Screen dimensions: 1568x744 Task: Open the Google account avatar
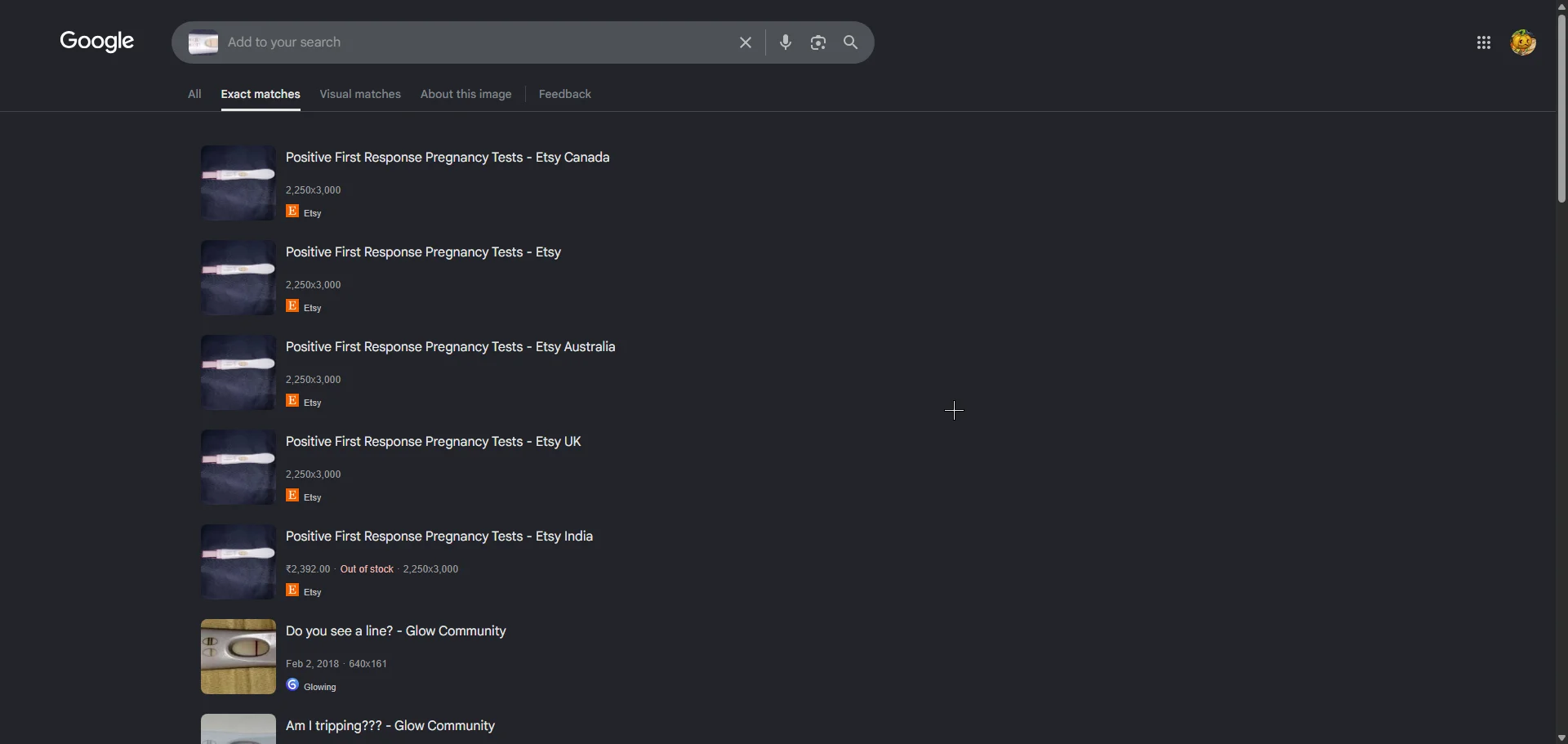point(1523,42)
